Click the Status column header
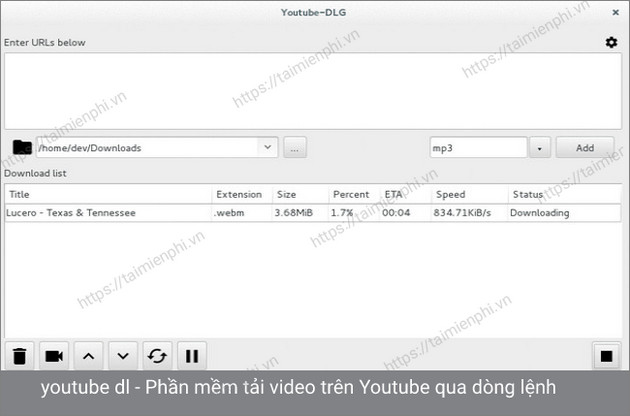The width and height of the screenshot is (630, 416). (x=565, y=195)
